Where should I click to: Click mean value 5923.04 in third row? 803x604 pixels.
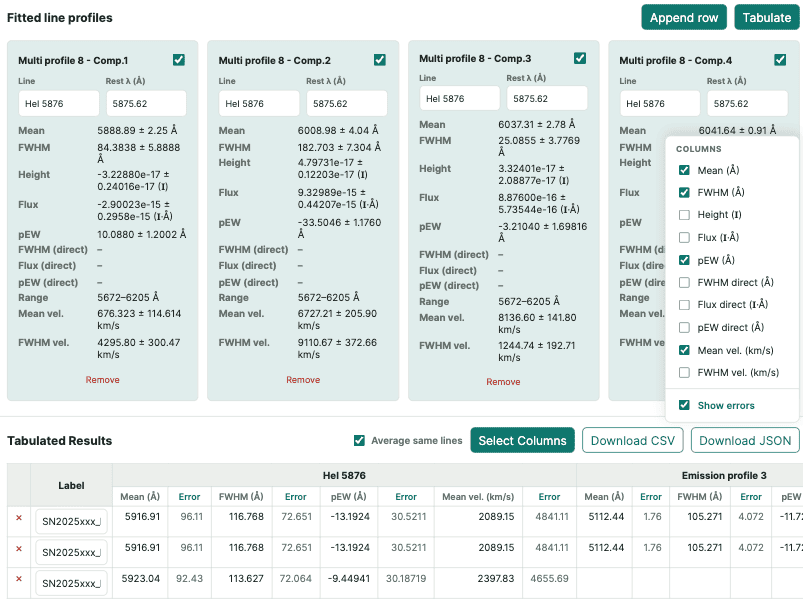[140, 578]
